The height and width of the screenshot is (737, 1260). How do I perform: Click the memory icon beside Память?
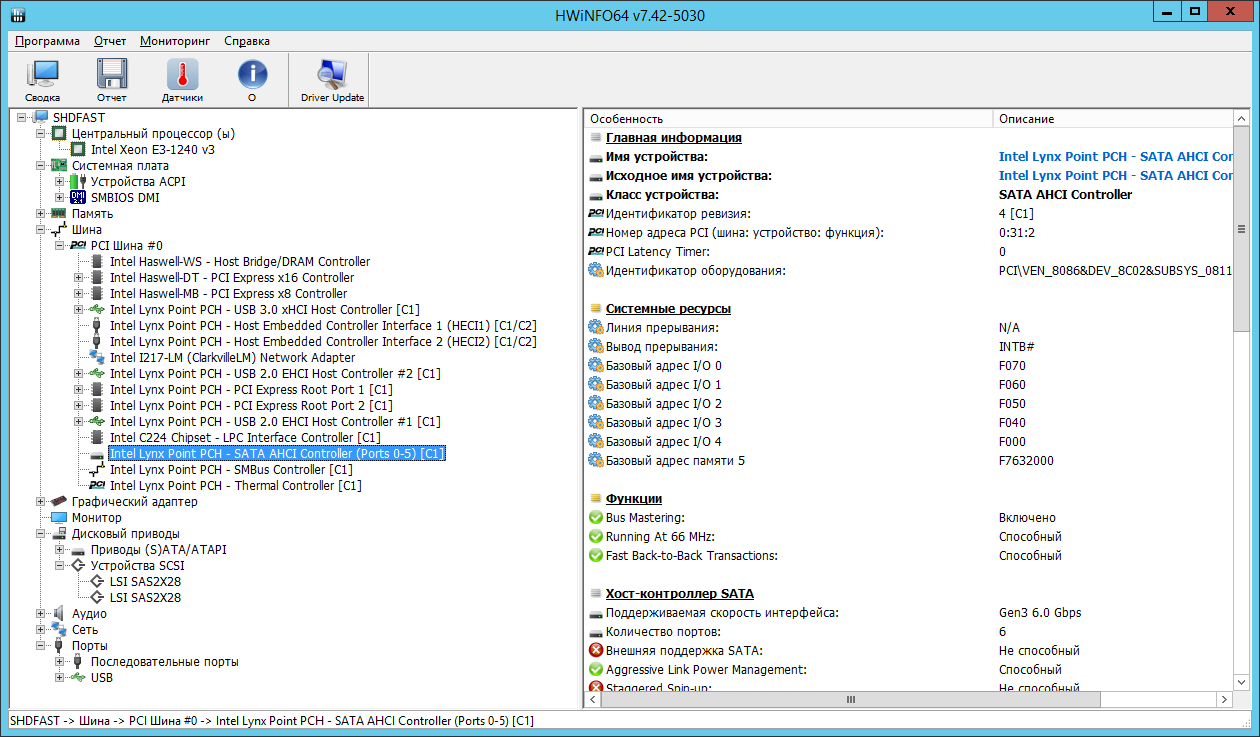(59, 214)
